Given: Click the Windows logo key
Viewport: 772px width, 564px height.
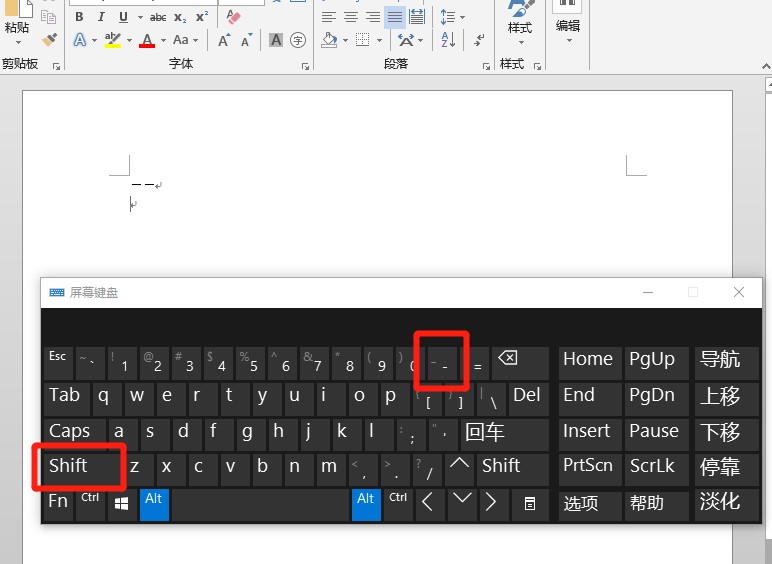Looking at the screenshot, I should tap(122, 504).
